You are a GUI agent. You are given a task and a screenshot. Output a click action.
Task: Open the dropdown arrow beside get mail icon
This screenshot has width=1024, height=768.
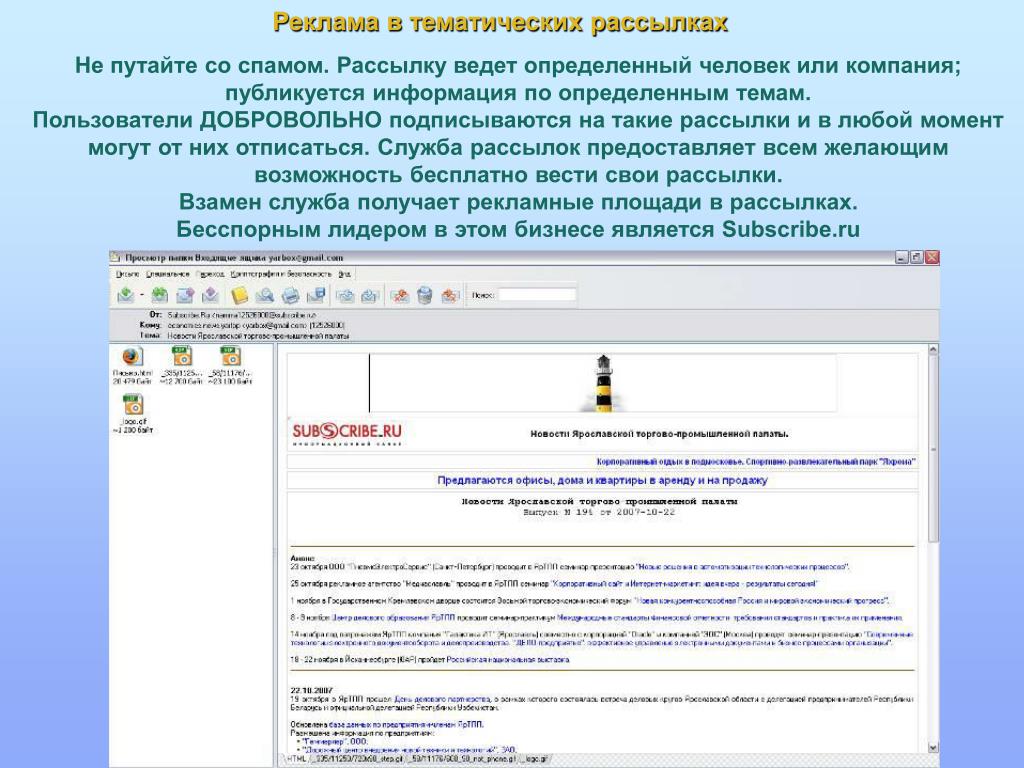142,295
